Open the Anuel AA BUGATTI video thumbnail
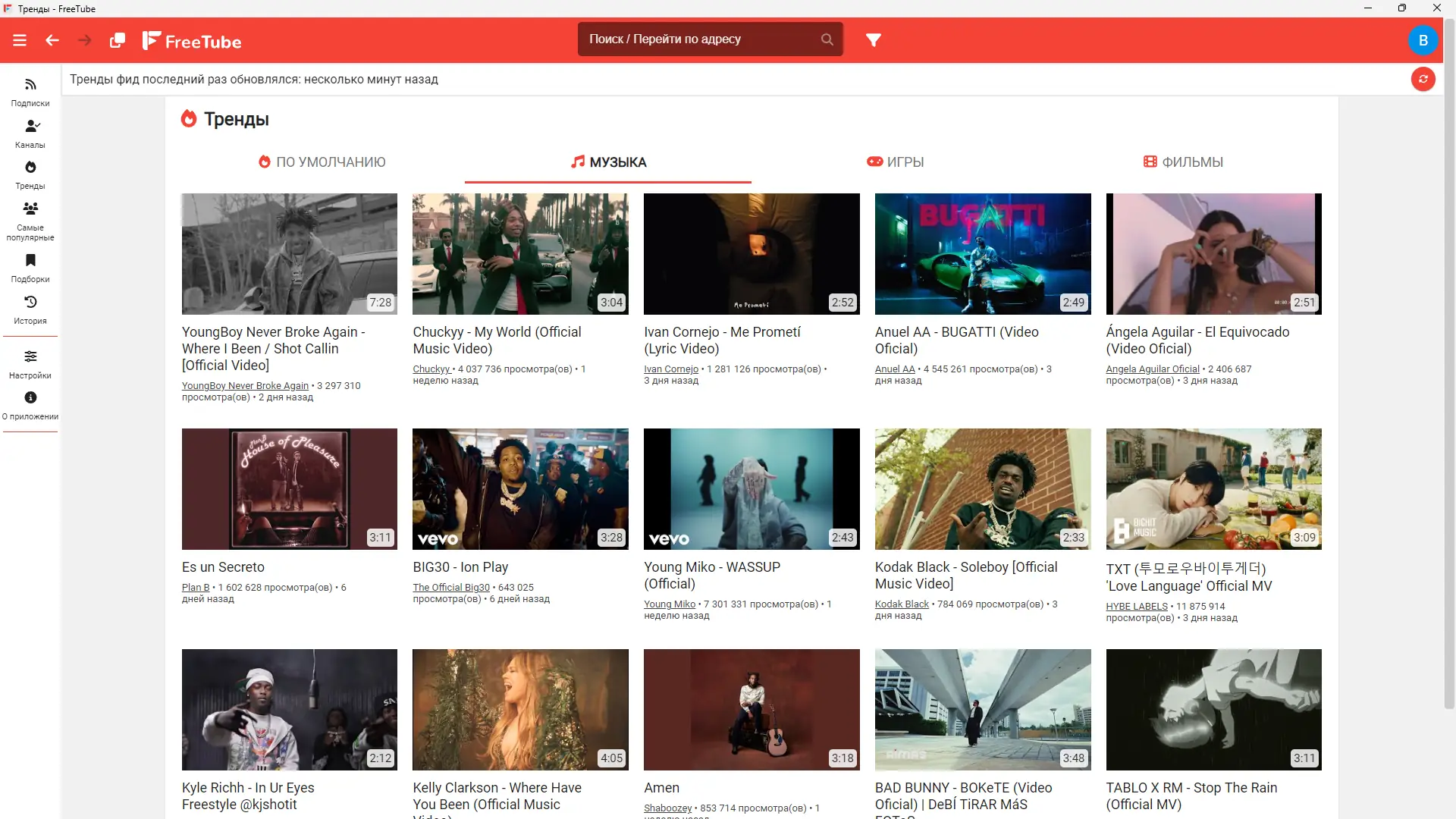Screen dimensions: 1456x819 (x=982, y=253)
